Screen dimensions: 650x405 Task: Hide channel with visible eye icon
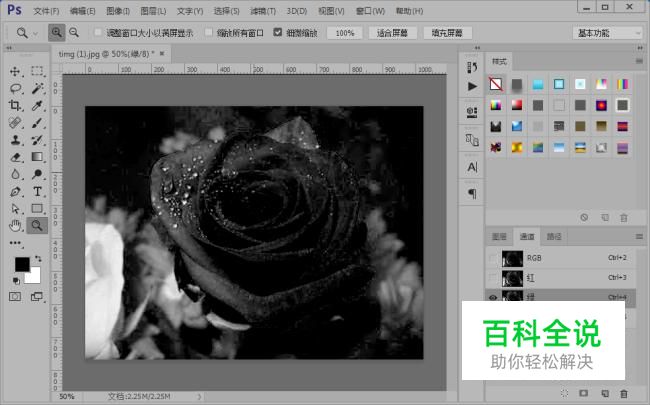click(x=492, y=297)
